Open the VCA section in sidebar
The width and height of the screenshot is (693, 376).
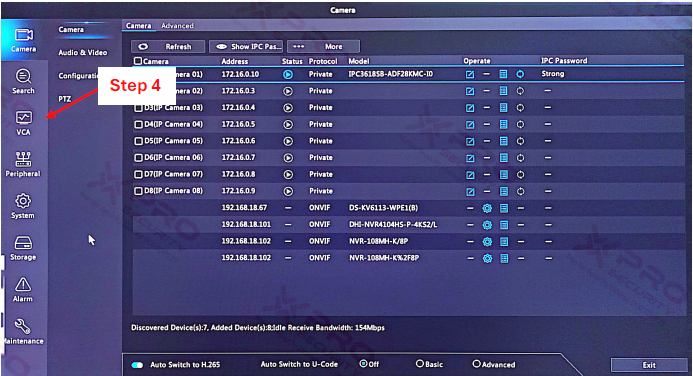click(x=23, y=123)
